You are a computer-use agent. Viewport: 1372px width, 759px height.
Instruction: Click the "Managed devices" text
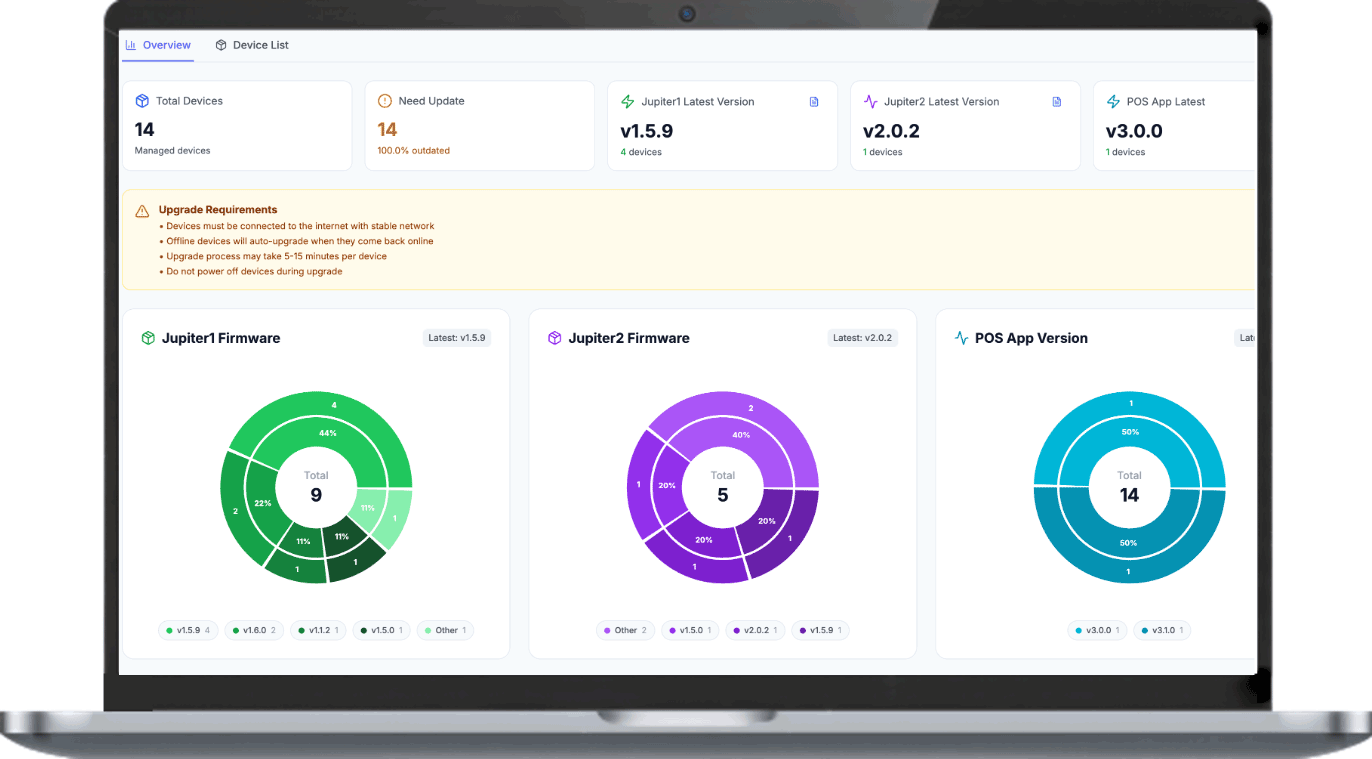173,151
